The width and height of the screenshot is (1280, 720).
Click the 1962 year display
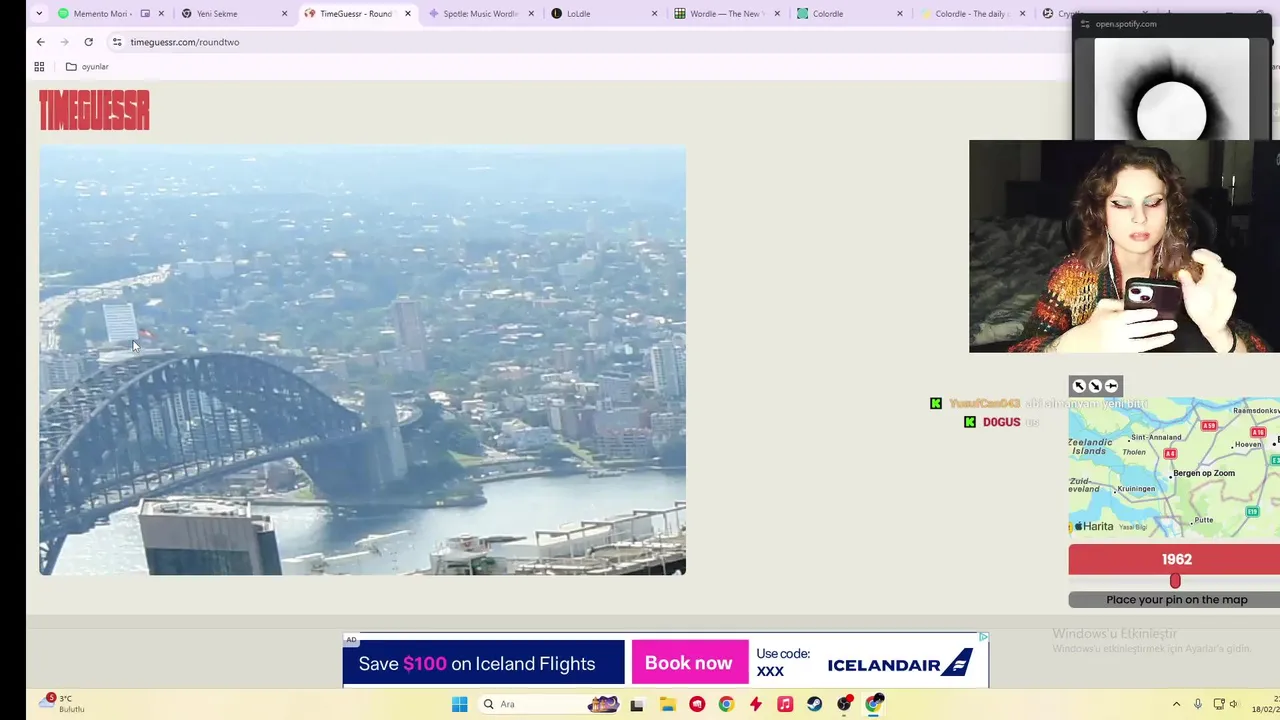(x=1175, y=560)
